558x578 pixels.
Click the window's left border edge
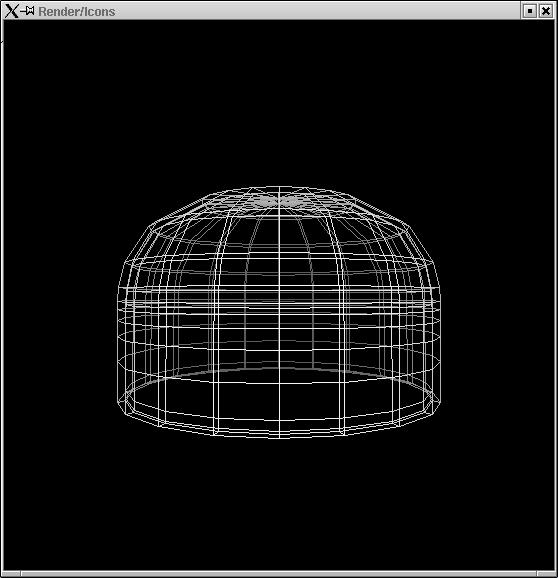(2, 295)
